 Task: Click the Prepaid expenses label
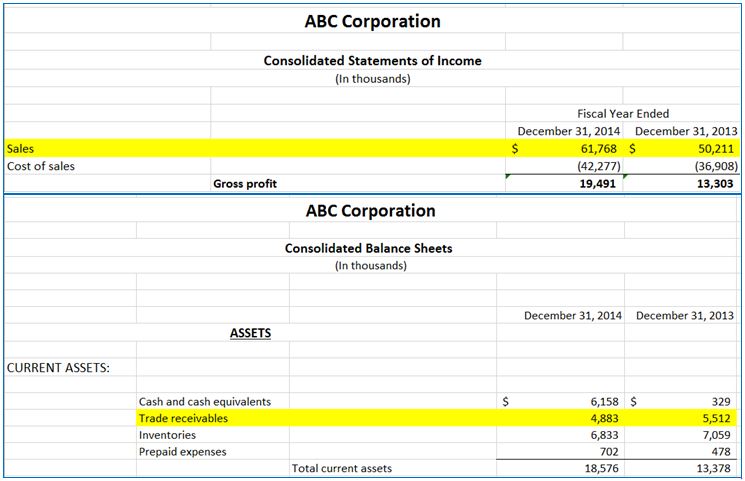point(182,452)
